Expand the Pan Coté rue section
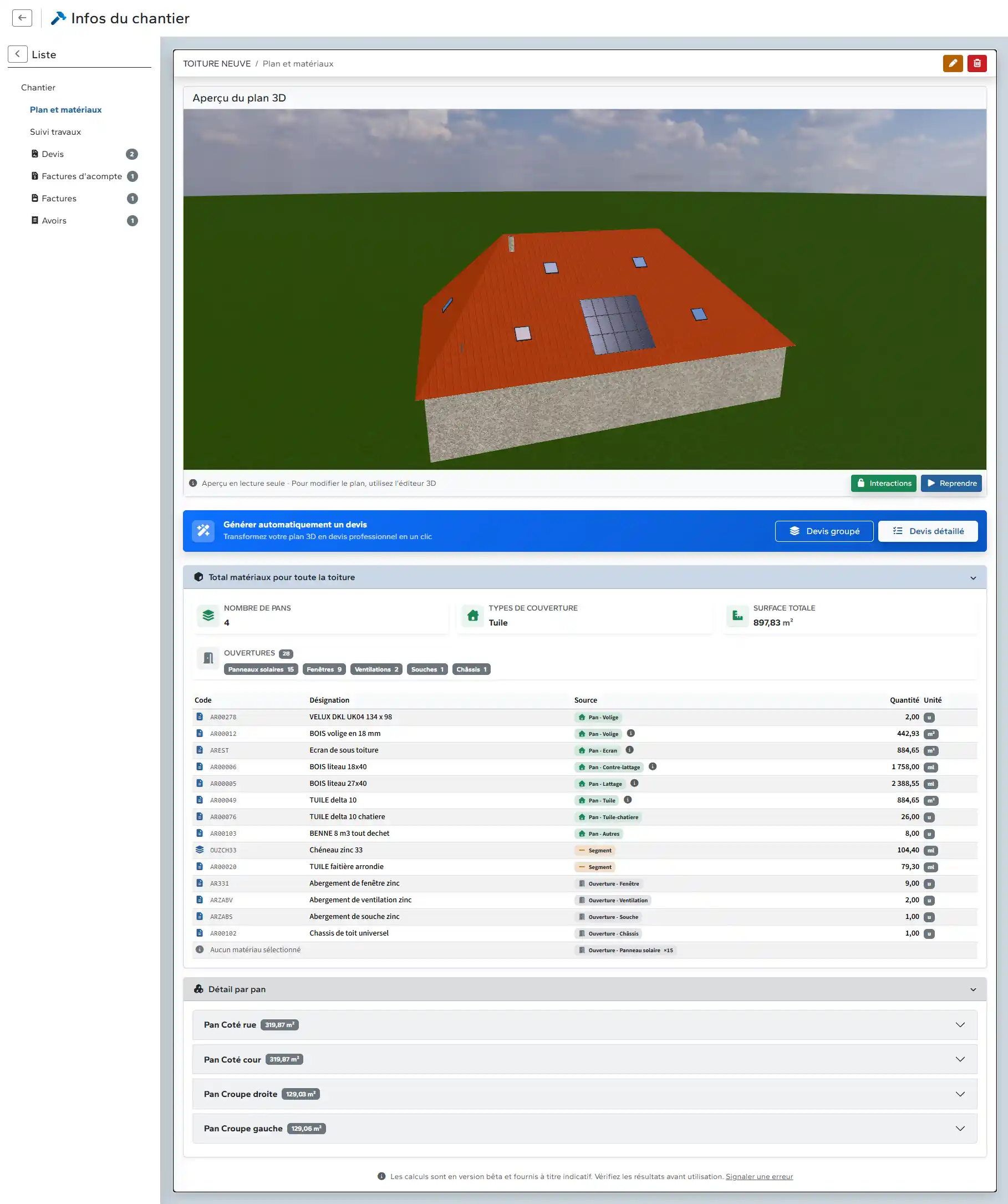Viewport: 1008px width, 1204px height. [x=960, y=1024]
